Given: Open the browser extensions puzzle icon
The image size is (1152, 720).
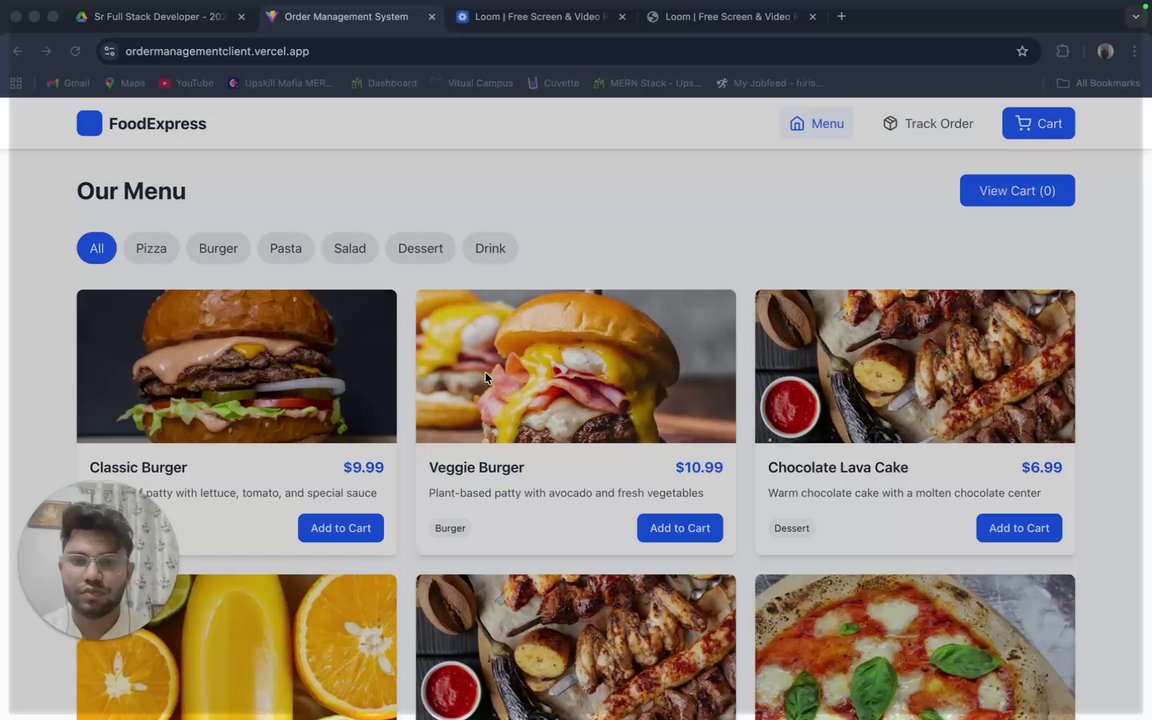Looking at the screenshot, I should (1062, 51).
